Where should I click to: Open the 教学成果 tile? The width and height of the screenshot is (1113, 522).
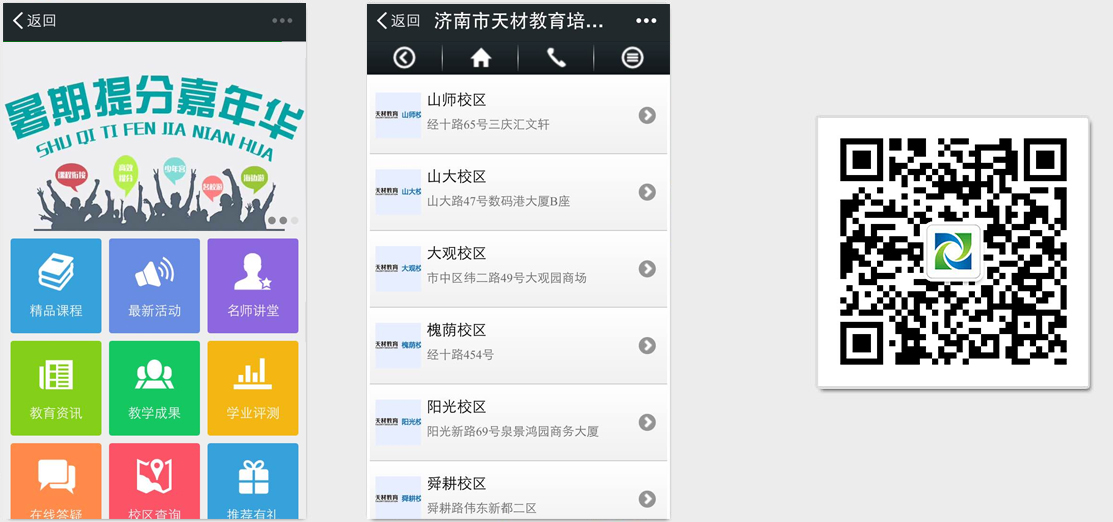[154, 388]
